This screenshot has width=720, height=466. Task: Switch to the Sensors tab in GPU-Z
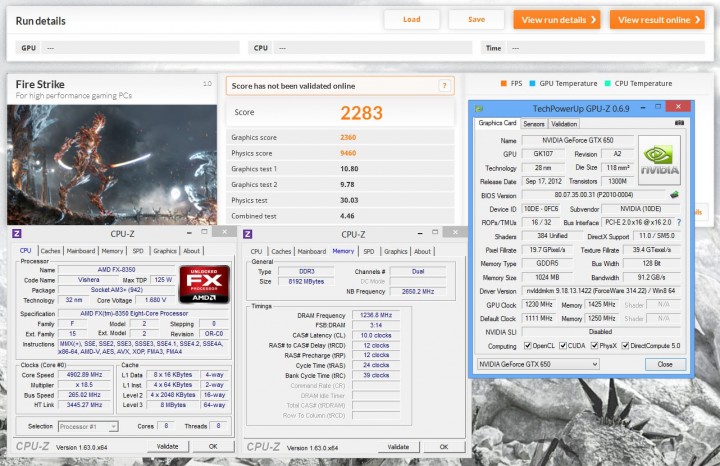tap(534, 124)
